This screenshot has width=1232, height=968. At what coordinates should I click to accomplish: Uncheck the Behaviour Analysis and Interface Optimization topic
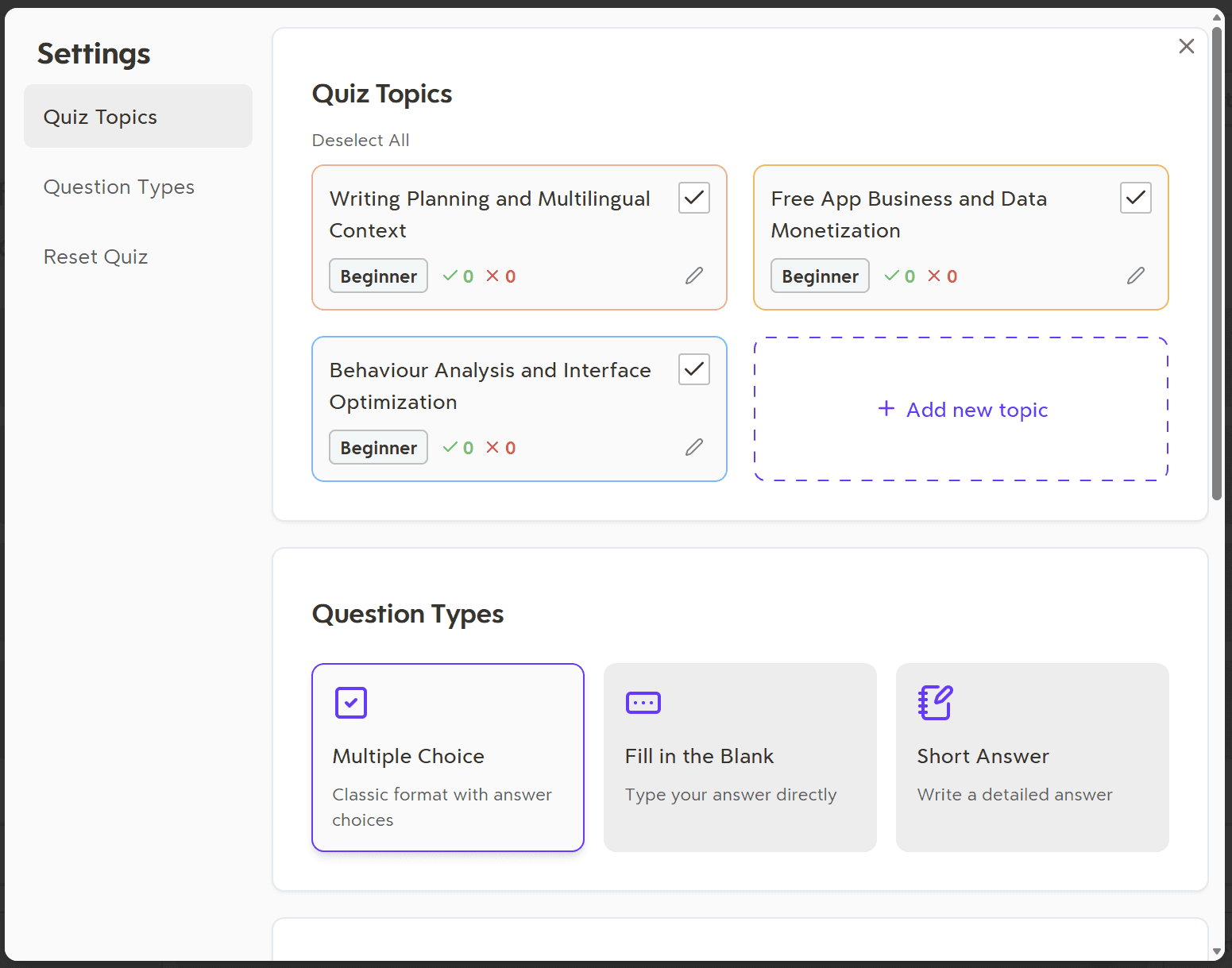693,368
